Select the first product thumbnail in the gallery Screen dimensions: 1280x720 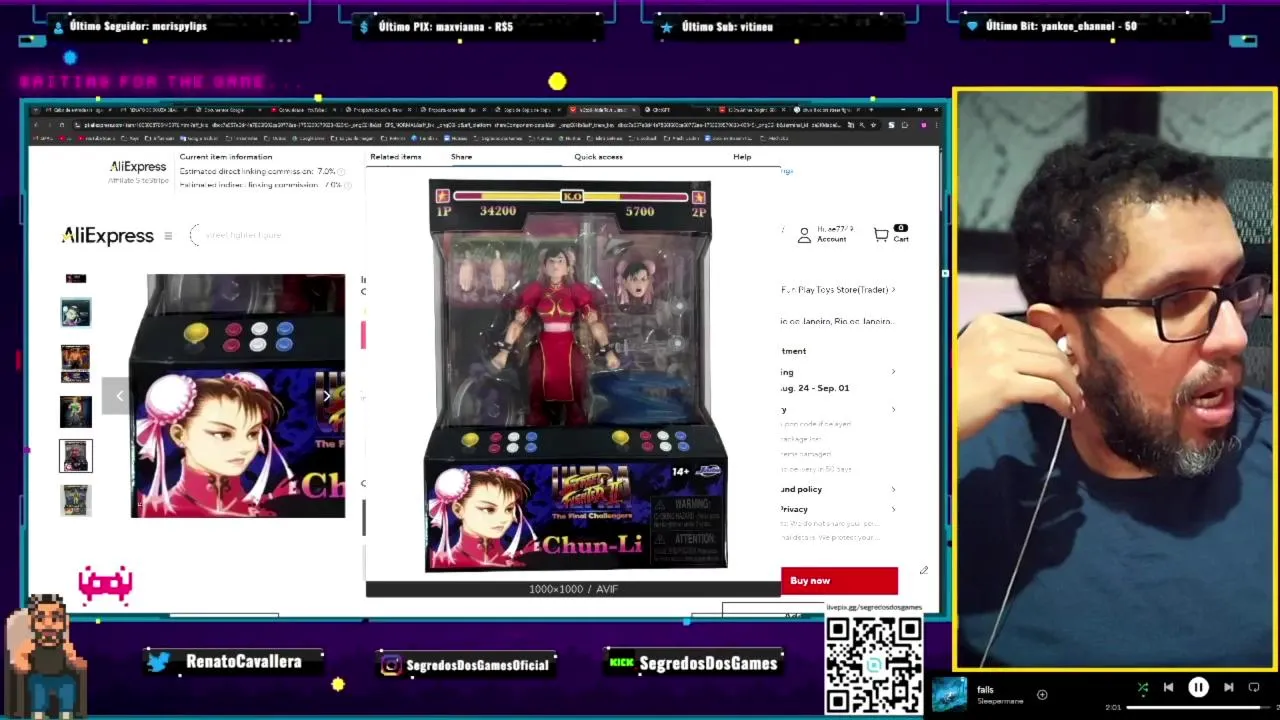[x=76, y=279]
